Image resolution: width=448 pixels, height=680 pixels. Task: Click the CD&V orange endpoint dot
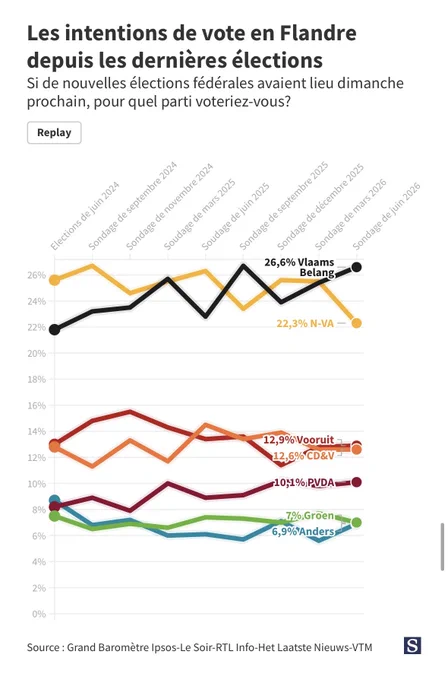[356, 450]
